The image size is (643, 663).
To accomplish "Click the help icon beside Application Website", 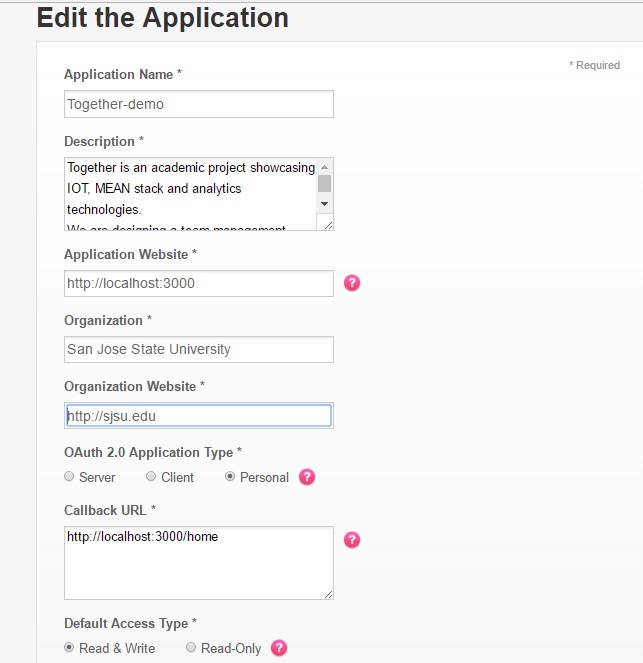I will [x=352, y=283].
